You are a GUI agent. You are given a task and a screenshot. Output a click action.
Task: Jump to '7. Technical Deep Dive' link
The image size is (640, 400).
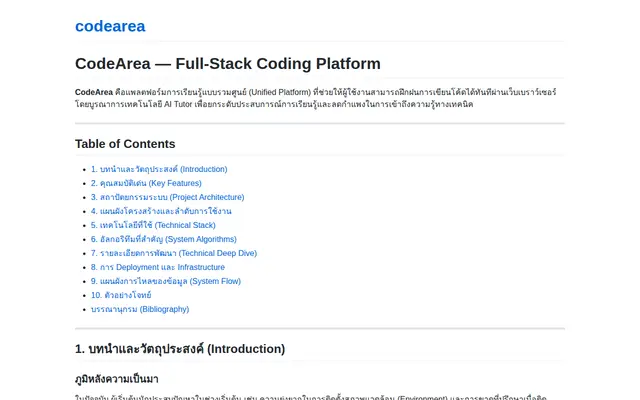(174, 253)
